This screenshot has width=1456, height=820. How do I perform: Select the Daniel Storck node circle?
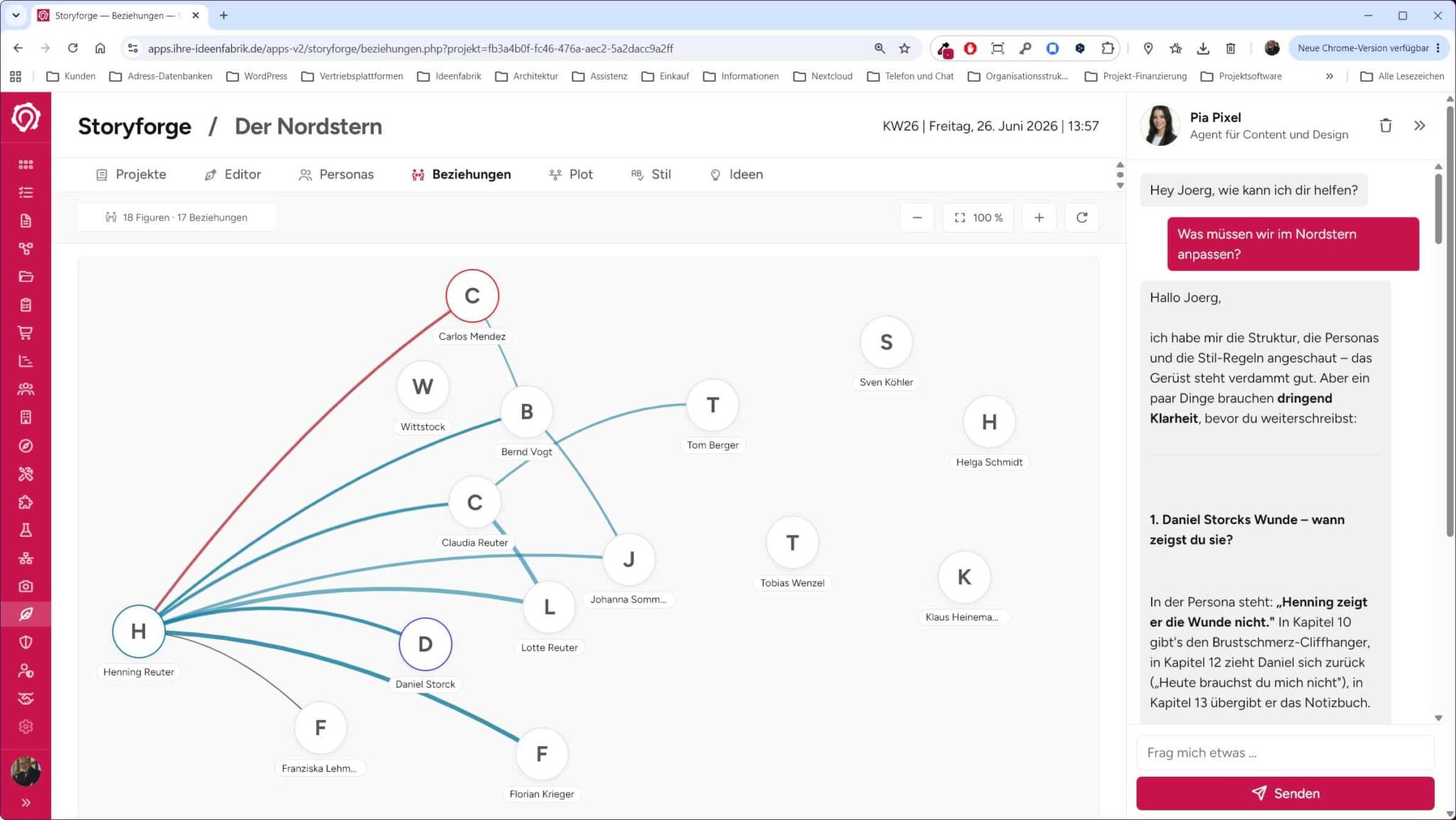point(425,644)
